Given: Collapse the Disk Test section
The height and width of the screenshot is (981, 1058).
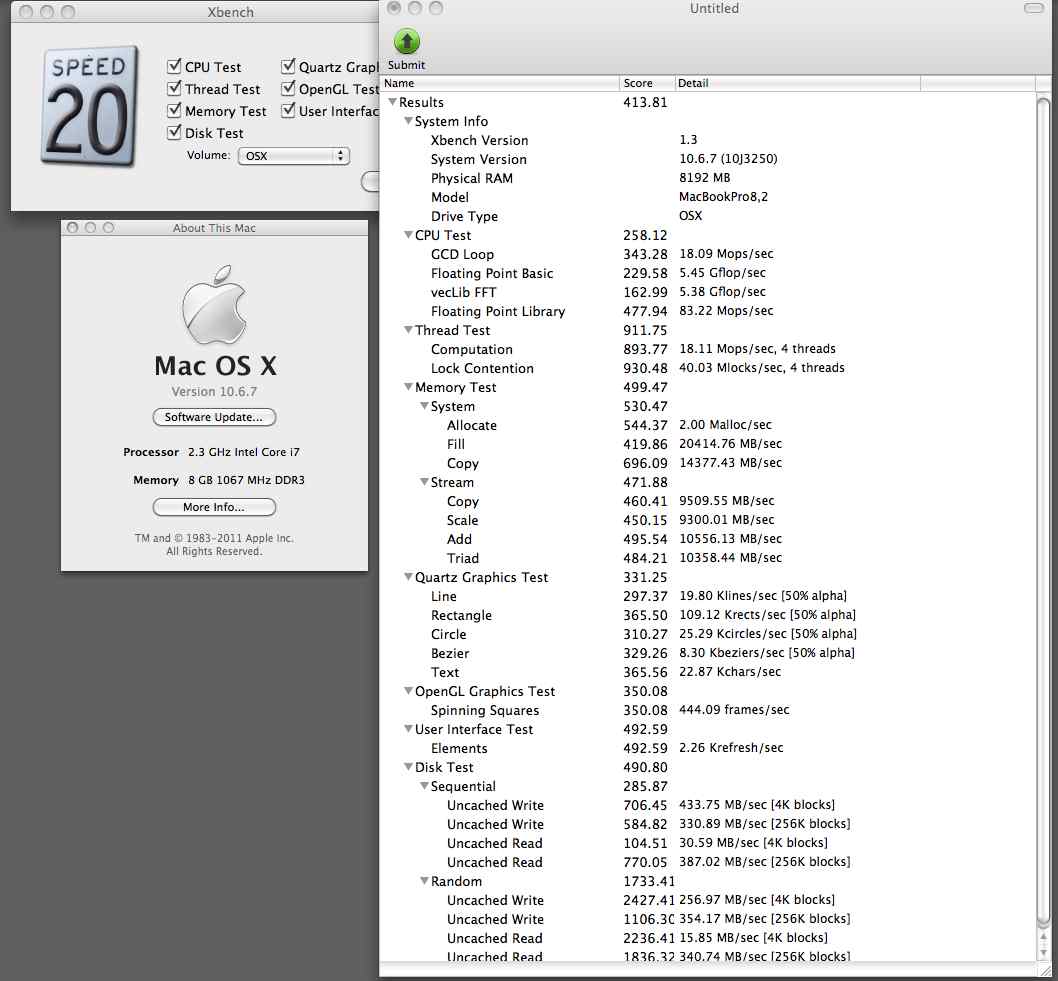Looking at the screenshot, I should click(x=408, y=766).
